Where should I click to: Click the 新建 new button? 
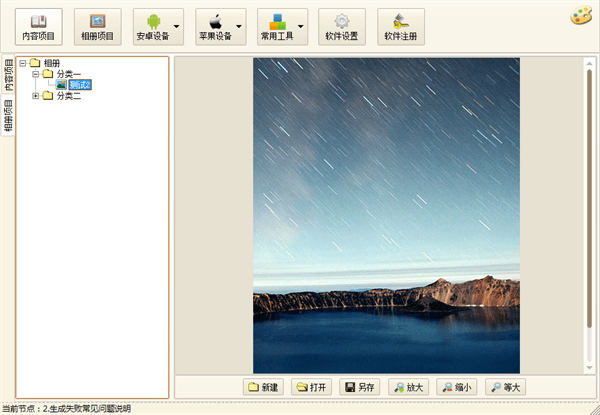[263, 387]
